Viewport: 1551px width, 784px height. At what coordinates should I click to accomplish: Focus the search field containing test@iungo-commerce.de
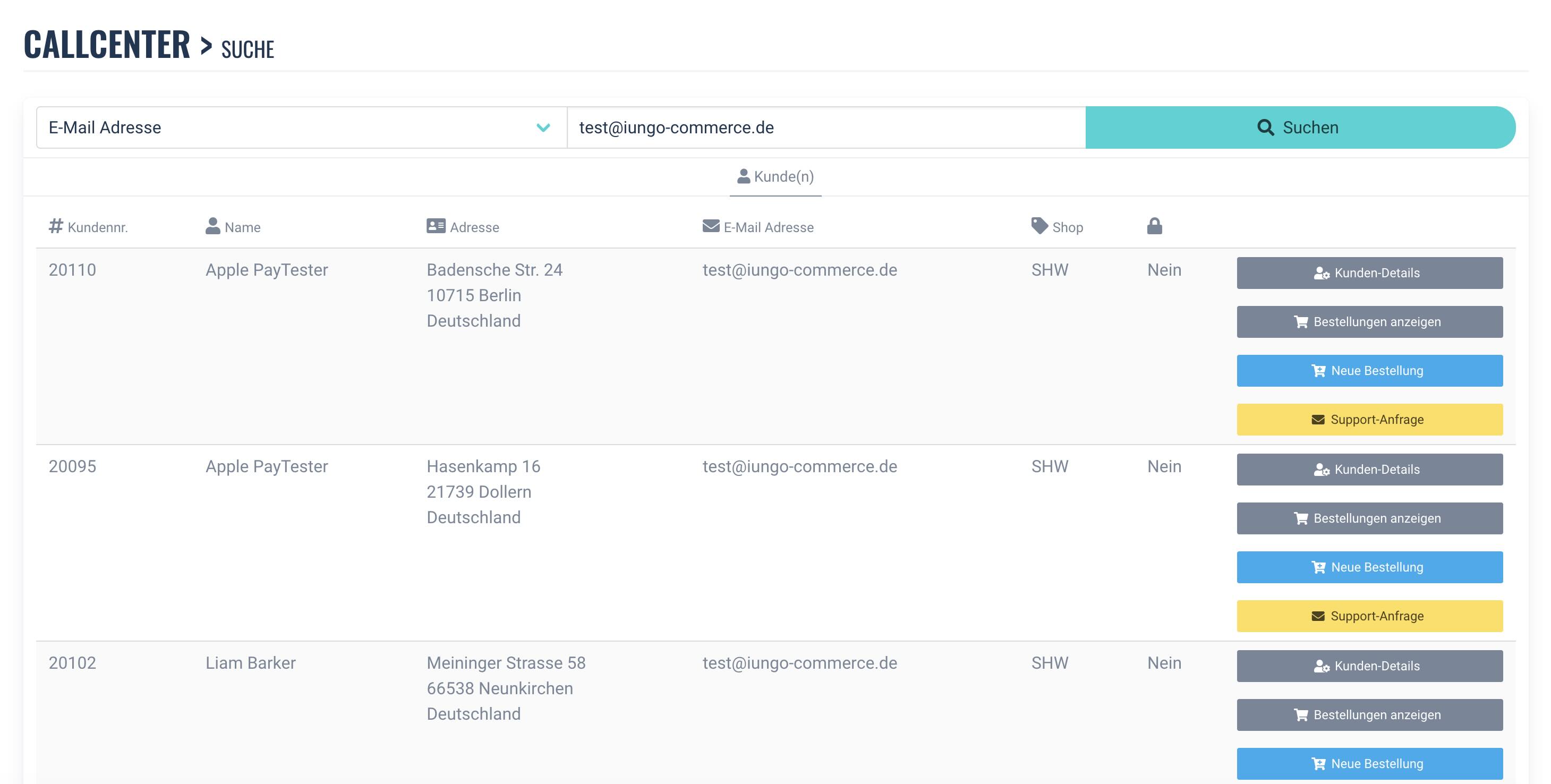tap(825, 127)
